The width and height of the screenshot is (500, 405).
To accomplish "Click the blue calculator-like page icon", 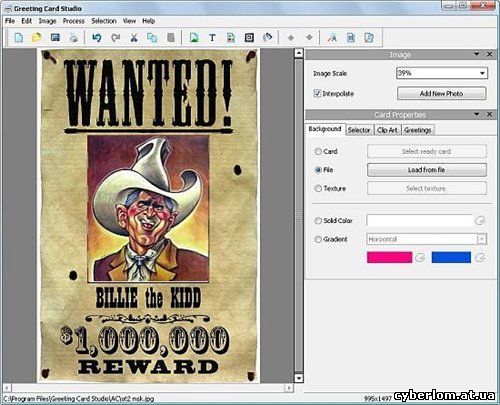I will [x=351, y=38].
